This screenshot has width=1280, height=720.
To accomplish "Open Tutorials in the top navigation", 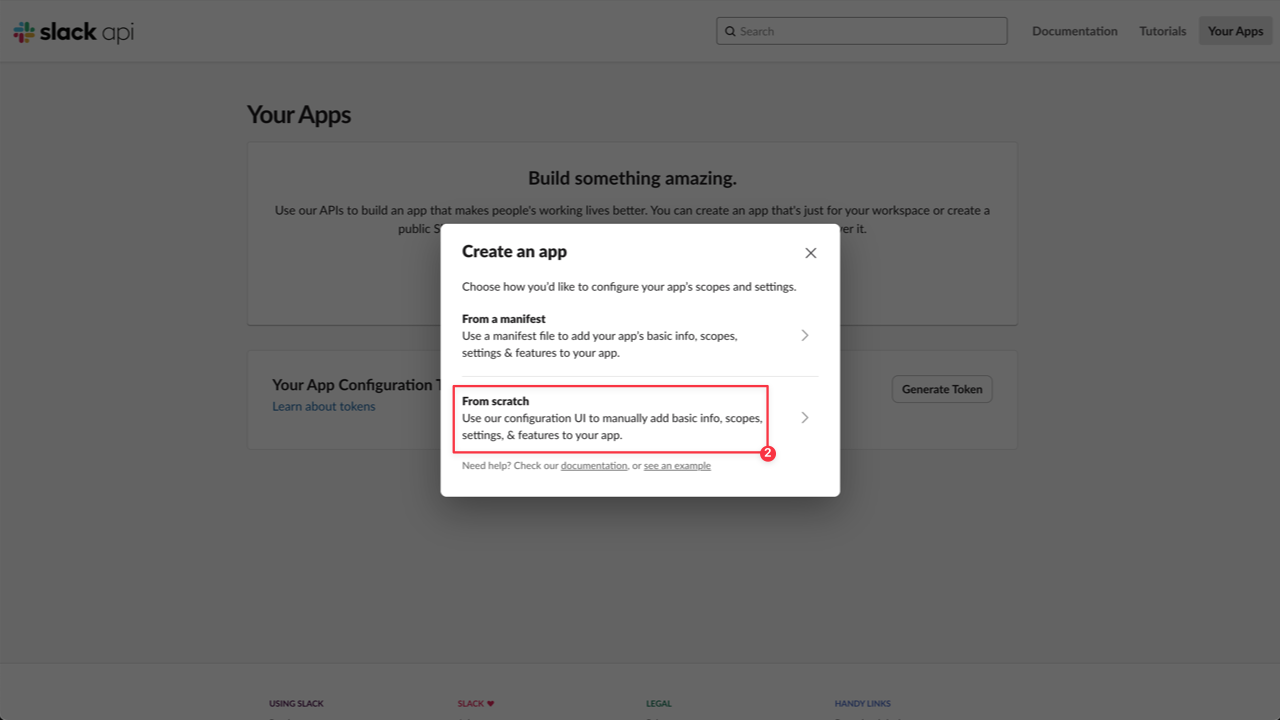I will point(1162,31).
